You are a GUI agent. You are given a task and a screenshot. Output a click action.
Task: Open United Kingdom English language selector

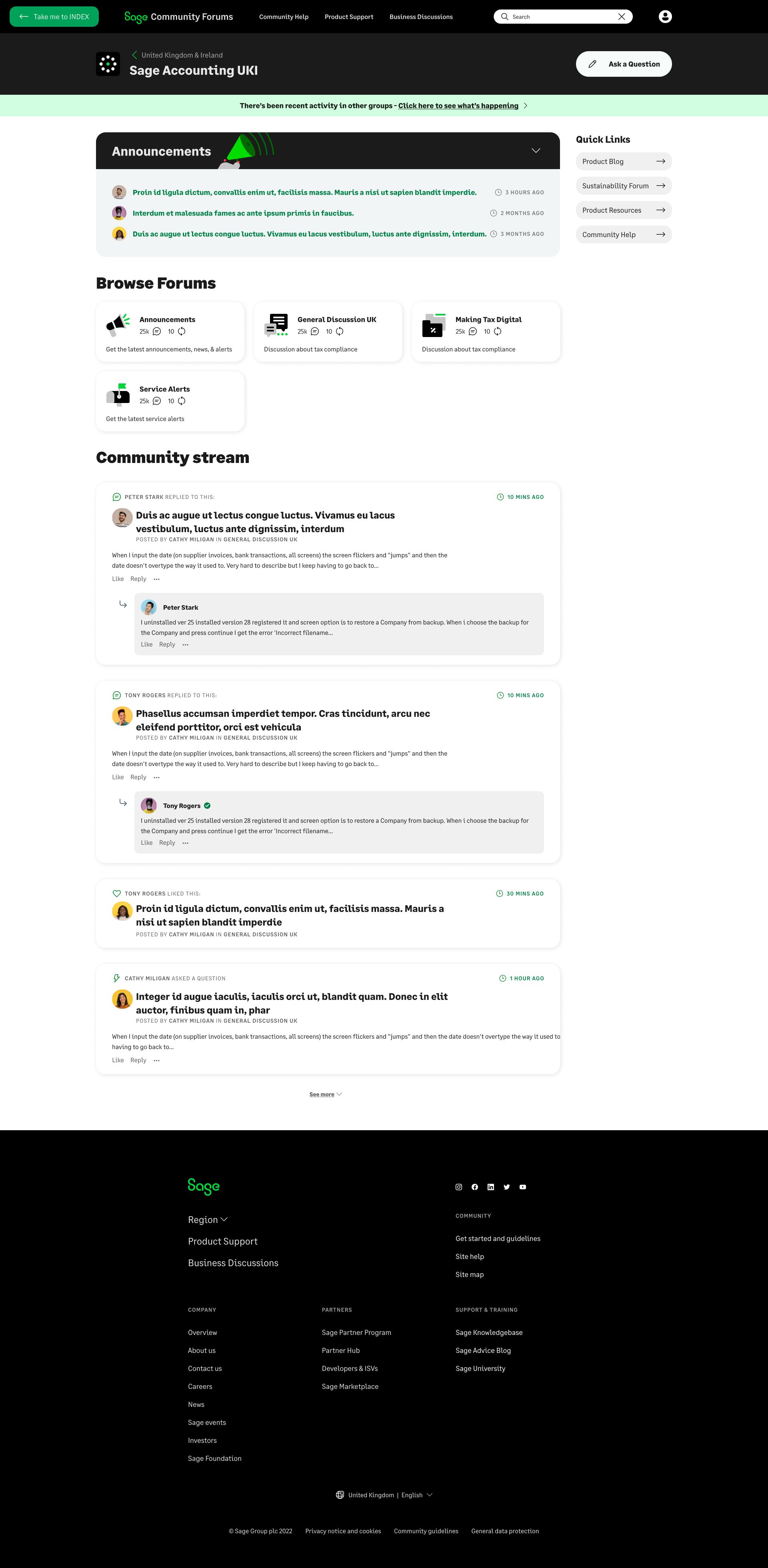coord(384,1494)
